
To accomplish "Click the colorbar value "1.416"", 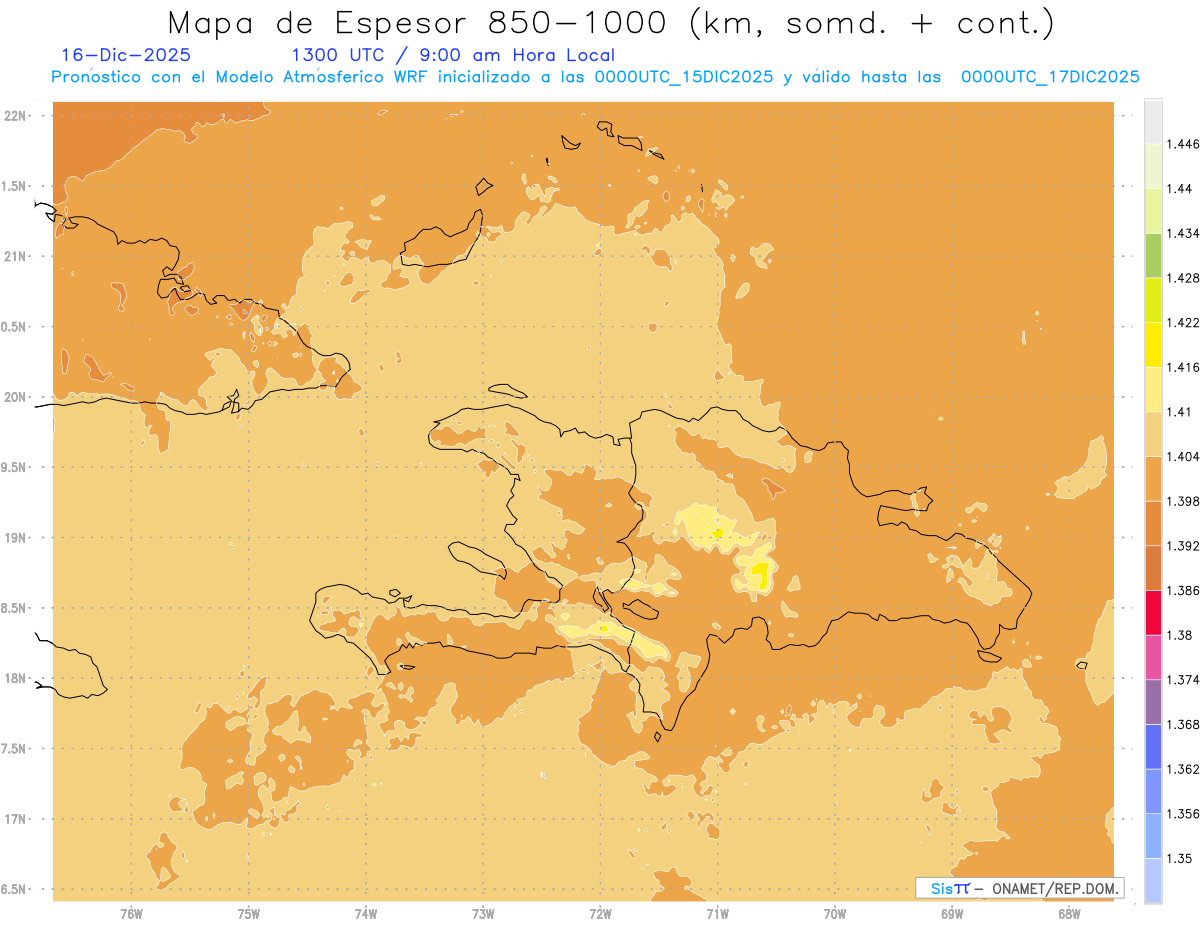I will 1183,367.
